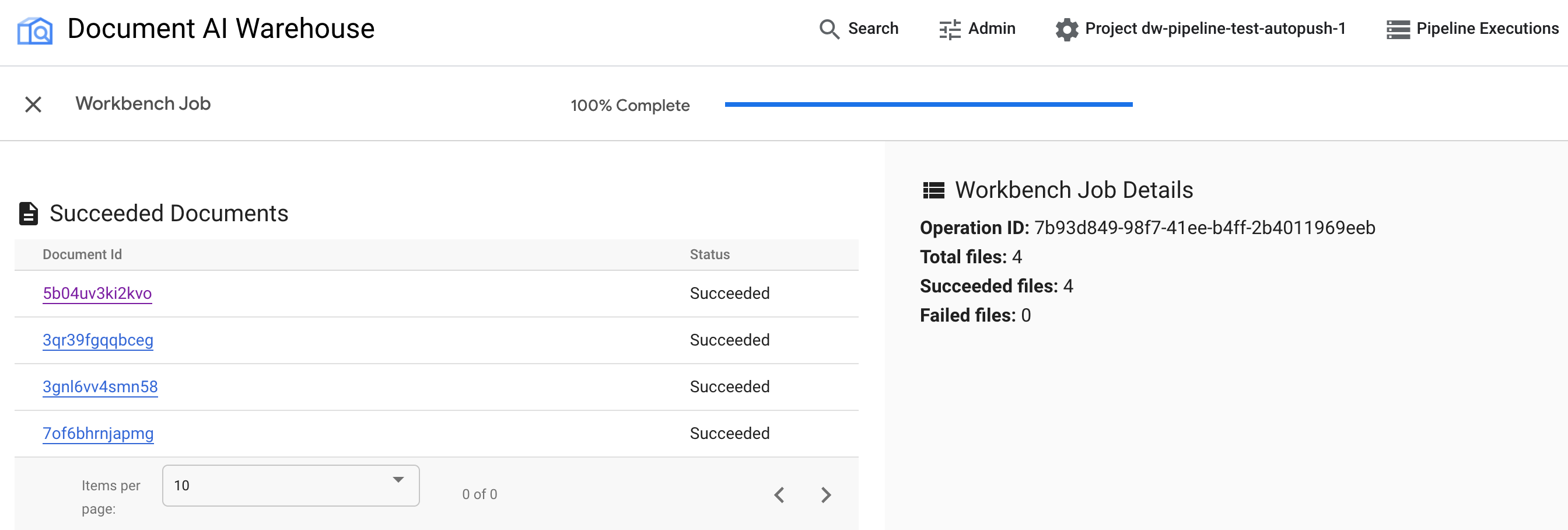Click the Document AI Warehouse title text
Viewport: 1568px width, 530px height.
[x=220, y=29]
